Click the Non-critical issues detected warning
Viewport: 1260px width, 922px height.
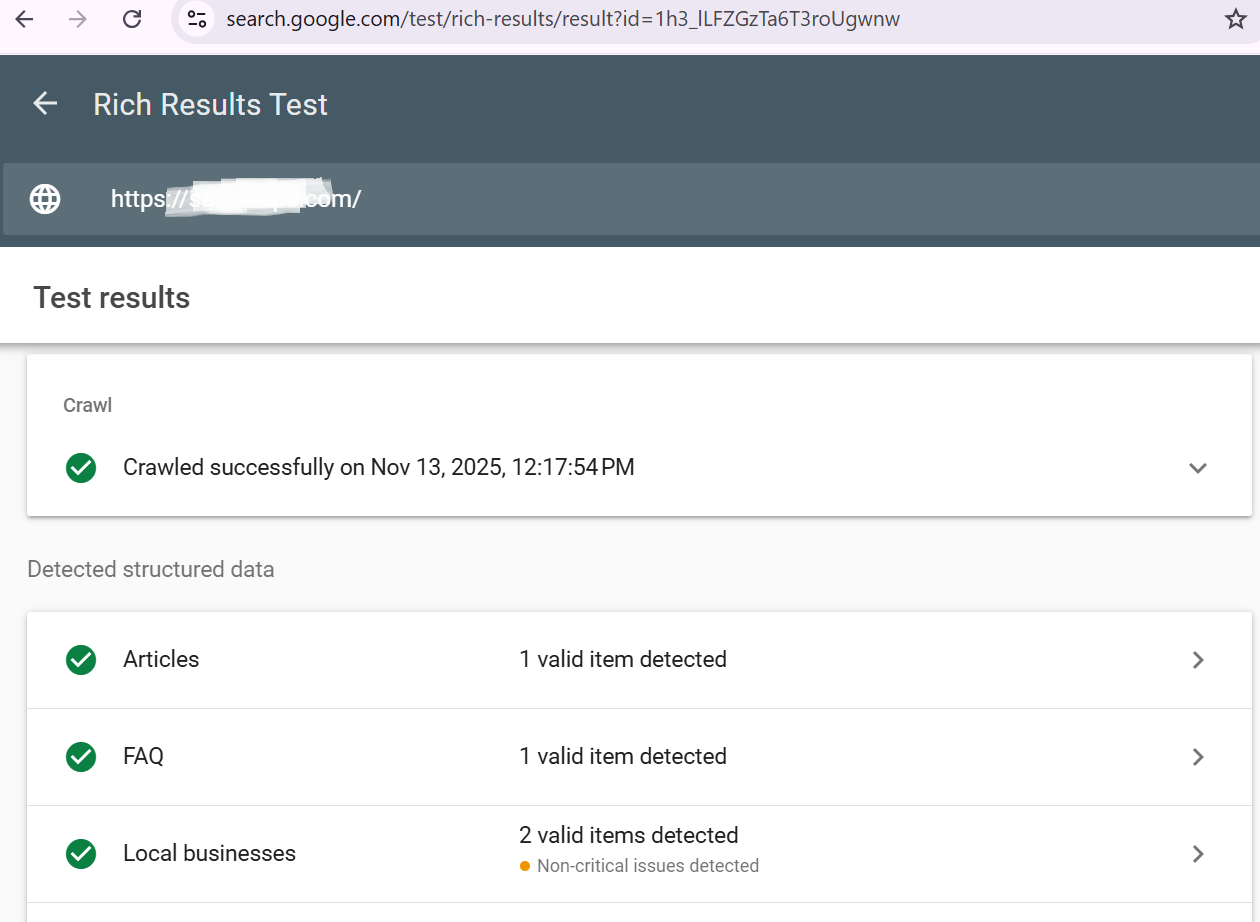pos(647,866)
